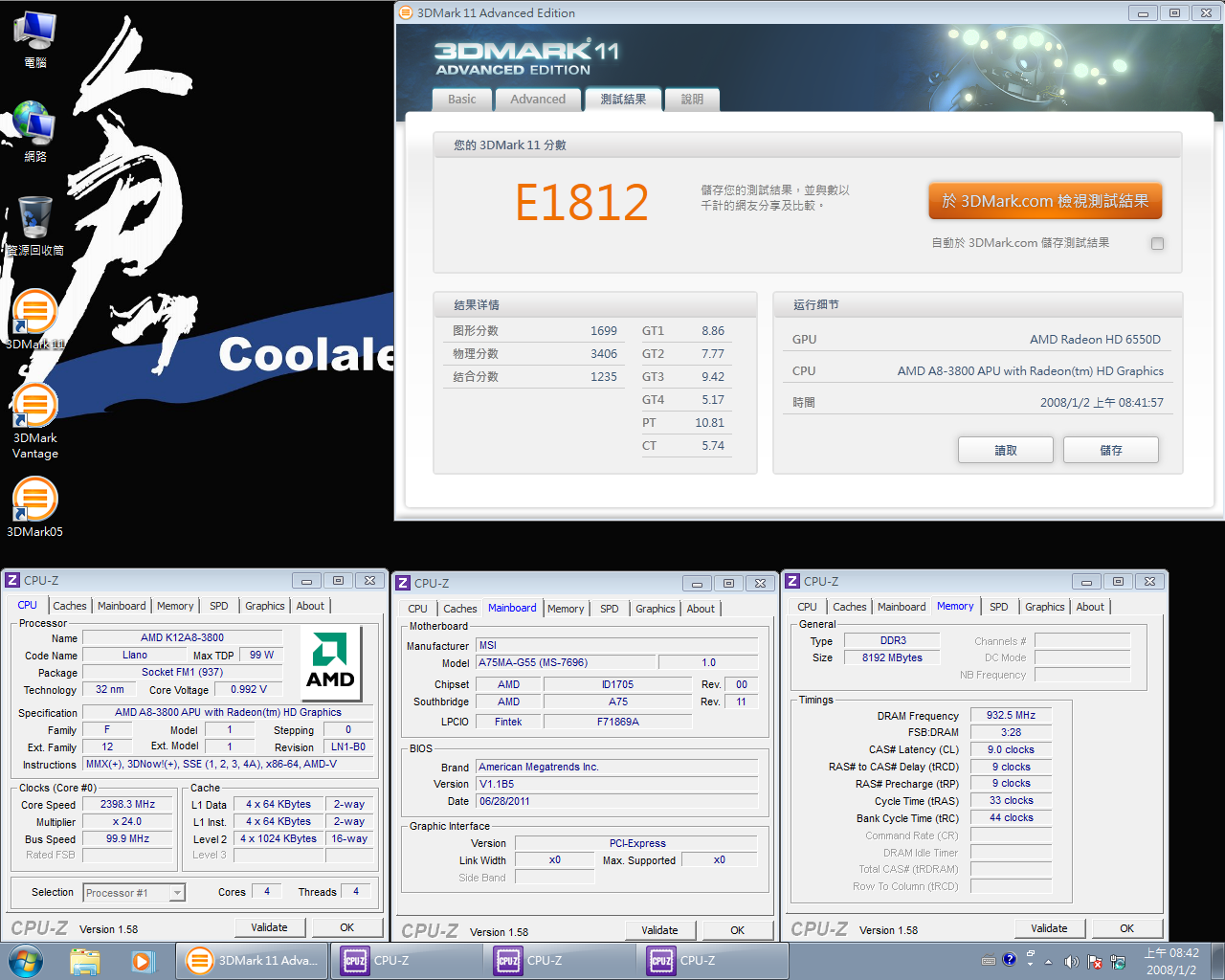Click the Code Name Llano field
1225x980 pixels.
point(135,656)
